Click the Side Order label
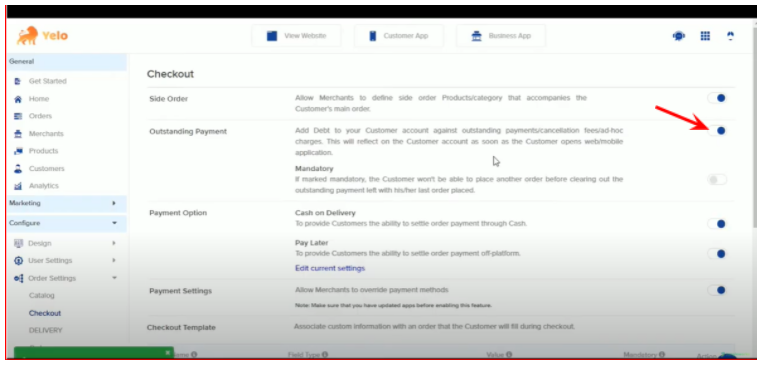 168,99
